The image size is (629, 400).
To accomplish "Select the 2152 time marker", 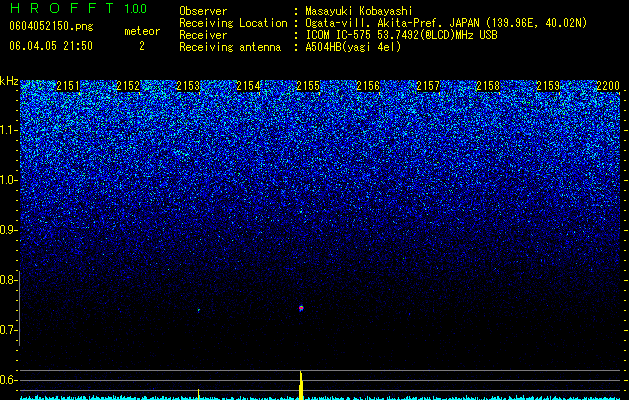I will click(128, 86).
